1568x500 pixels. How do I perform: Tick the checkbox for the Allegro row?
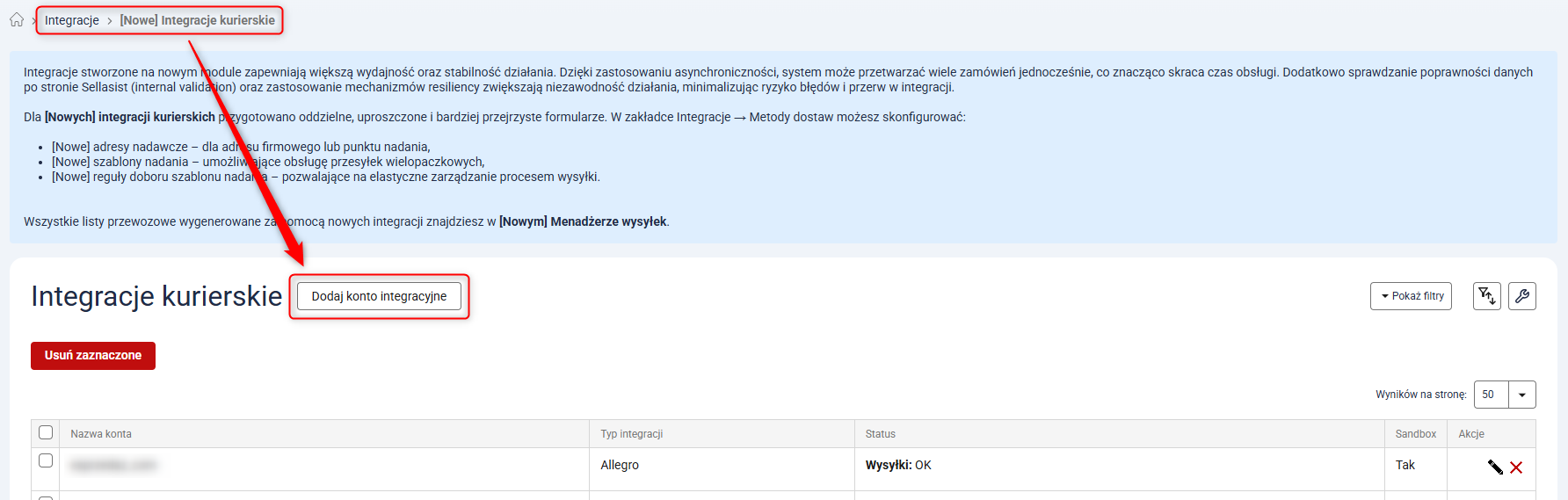(46, 460)
